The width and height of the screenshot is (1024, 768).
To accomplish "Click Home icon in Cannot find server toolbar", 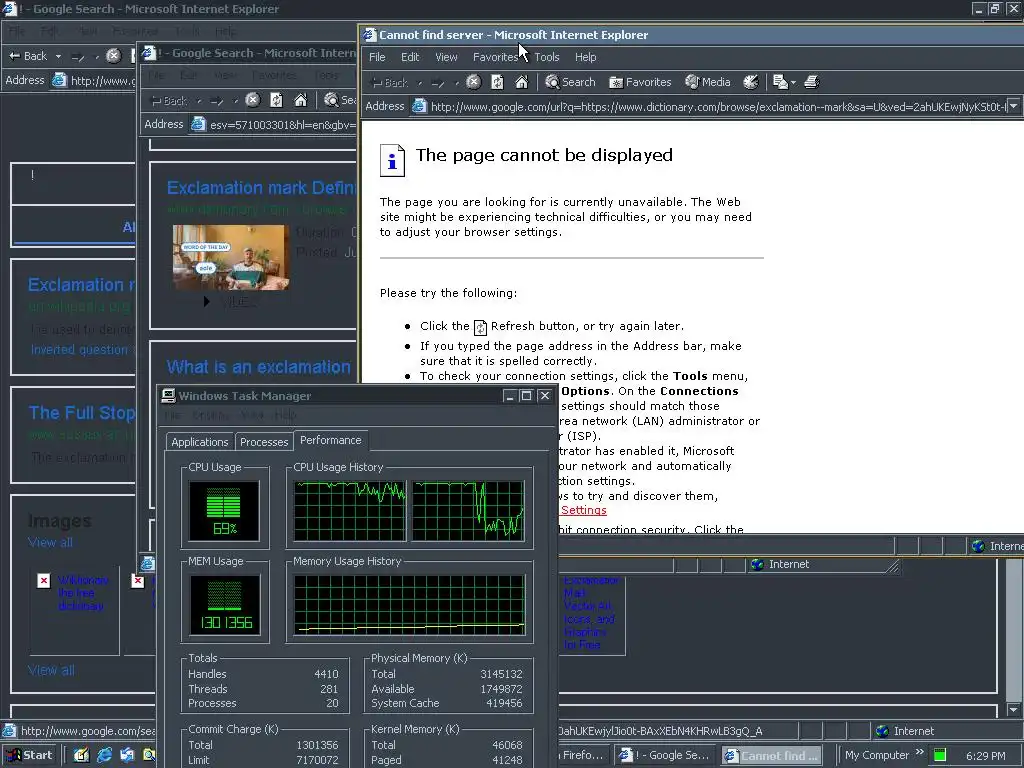I will point(521,82).
